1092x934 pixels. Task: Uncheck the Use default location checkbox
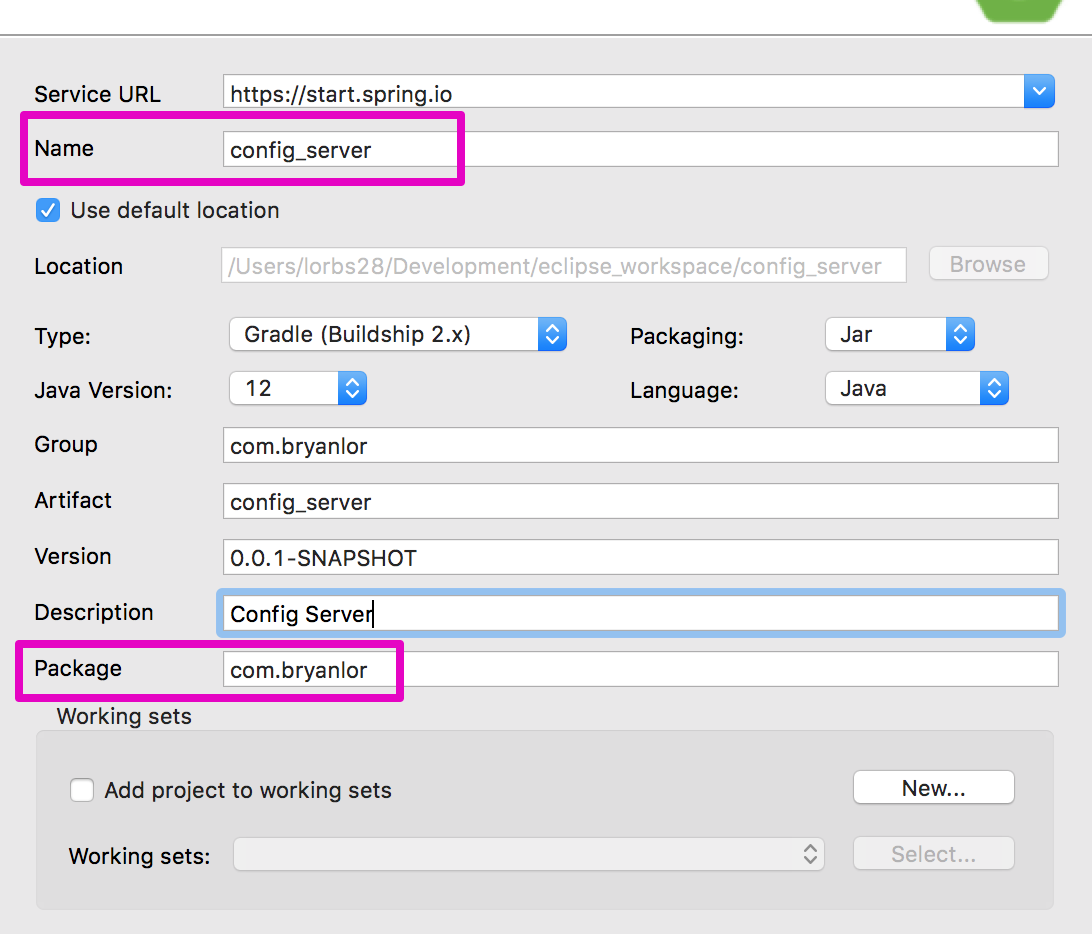47,210
